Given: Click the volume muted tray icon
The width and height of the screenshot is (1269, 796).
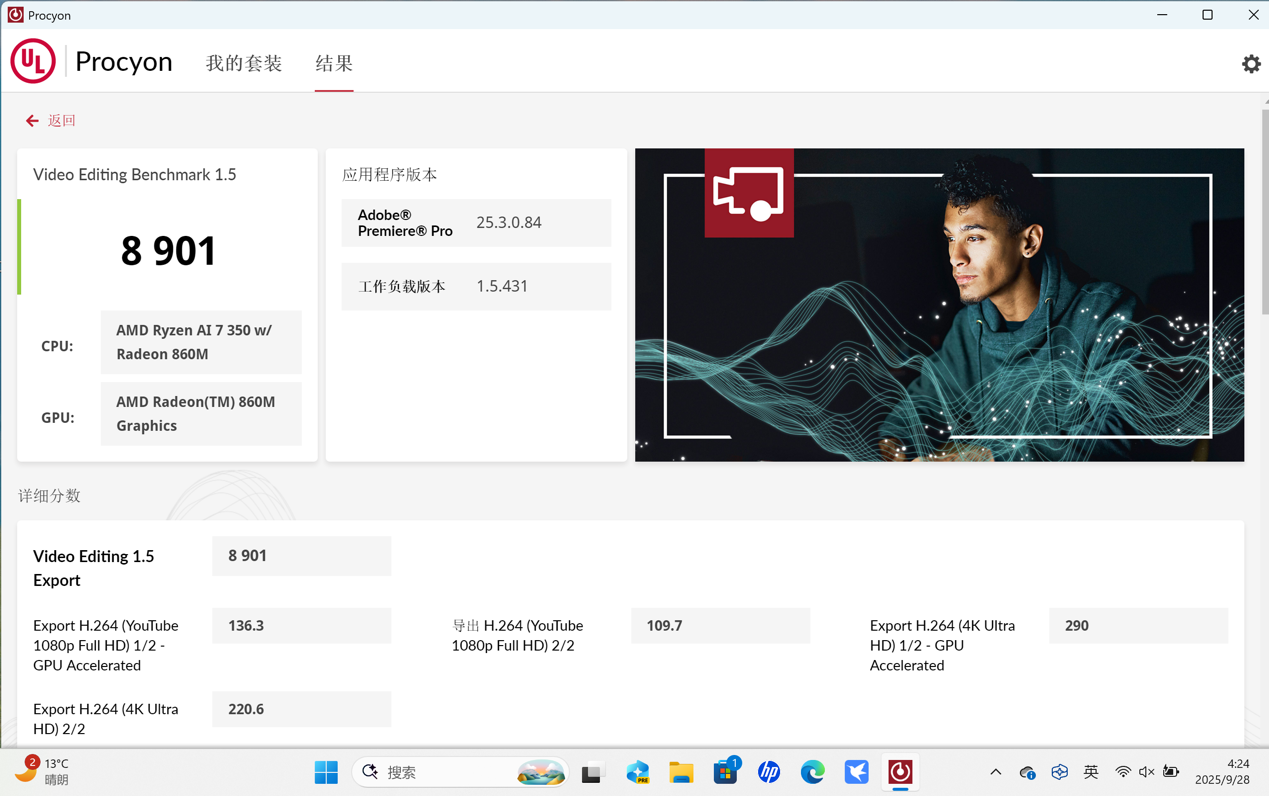Looking at the screenshot, I should pyautogui.click(x=1147, y=772).
